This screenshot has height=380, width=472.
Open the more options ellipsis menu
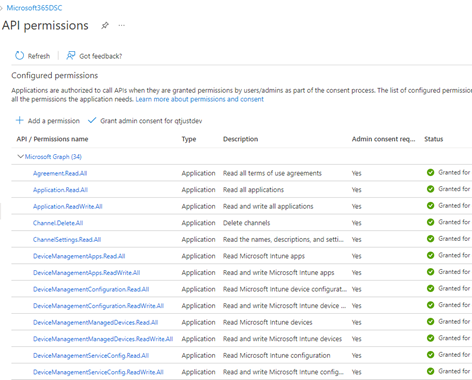122,25
